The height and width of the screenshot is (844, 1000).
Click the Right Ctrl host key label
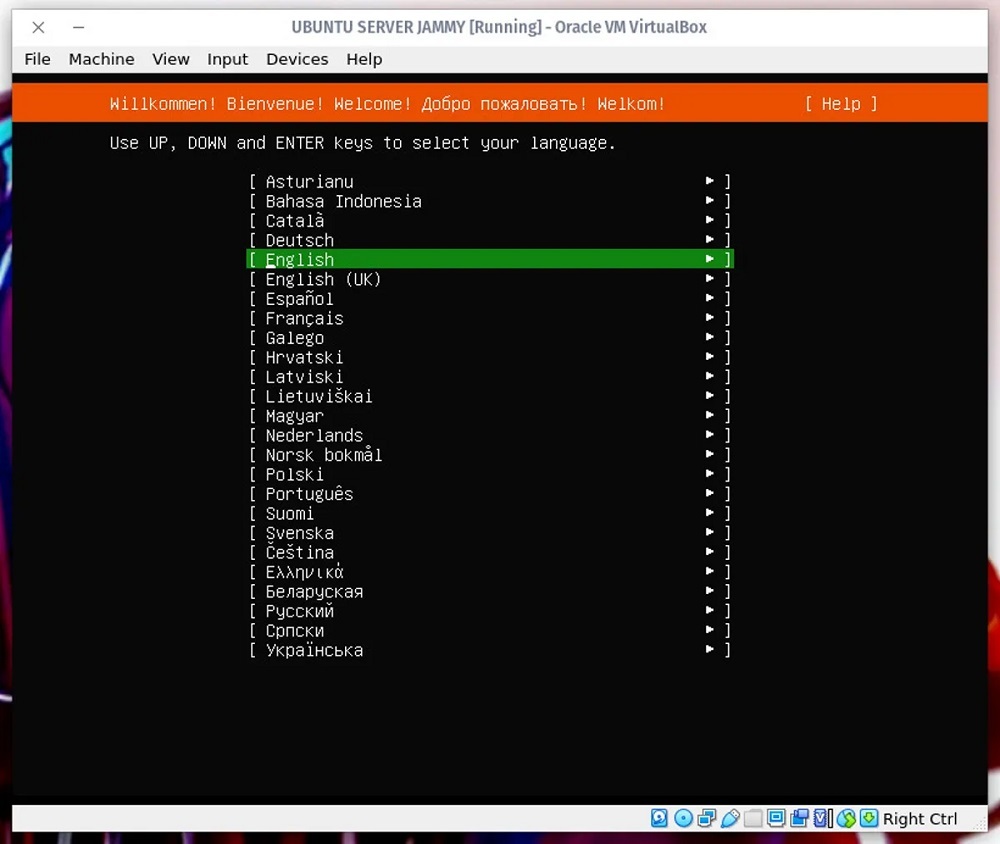[920, 818]
